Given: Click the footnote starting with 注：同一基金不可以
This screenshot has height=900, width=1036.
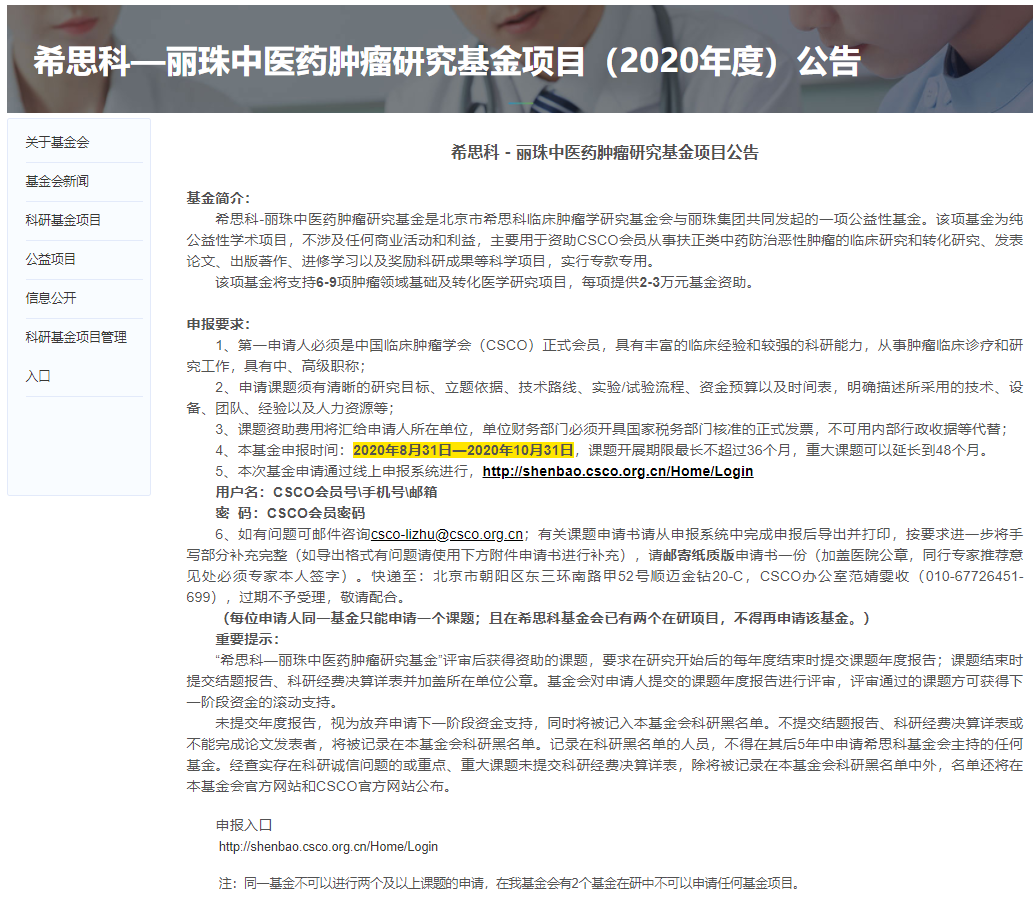Looking at the screenshot, I should pyautogui.click(x=509, y=883).
